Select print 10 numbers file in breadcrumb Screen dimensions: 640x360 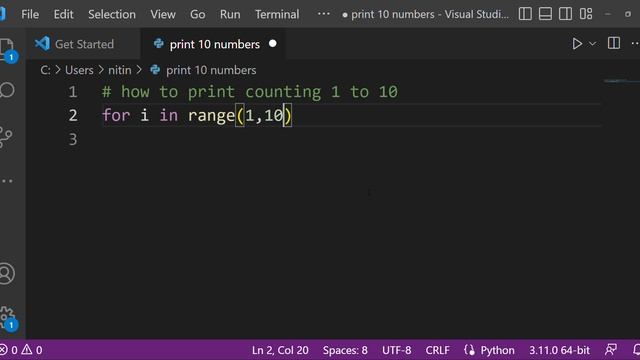click(211, 70)
